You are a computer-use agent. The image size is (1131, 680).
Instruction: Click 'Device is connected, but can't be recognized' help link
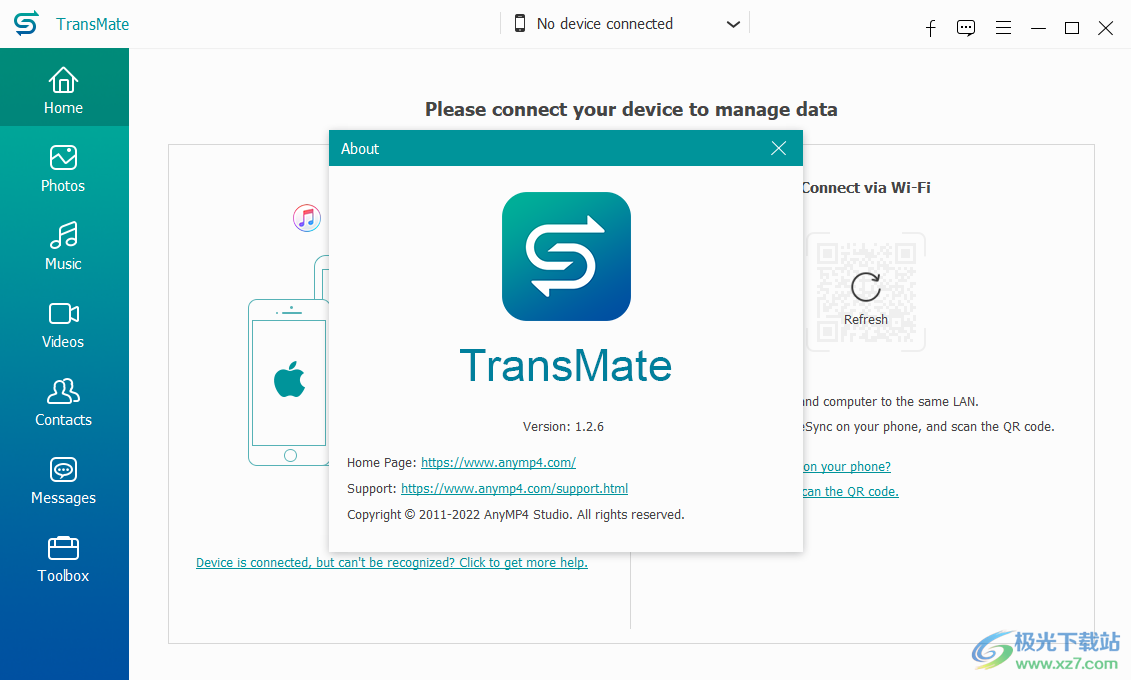pyautogui.click(x=392, y=562)
